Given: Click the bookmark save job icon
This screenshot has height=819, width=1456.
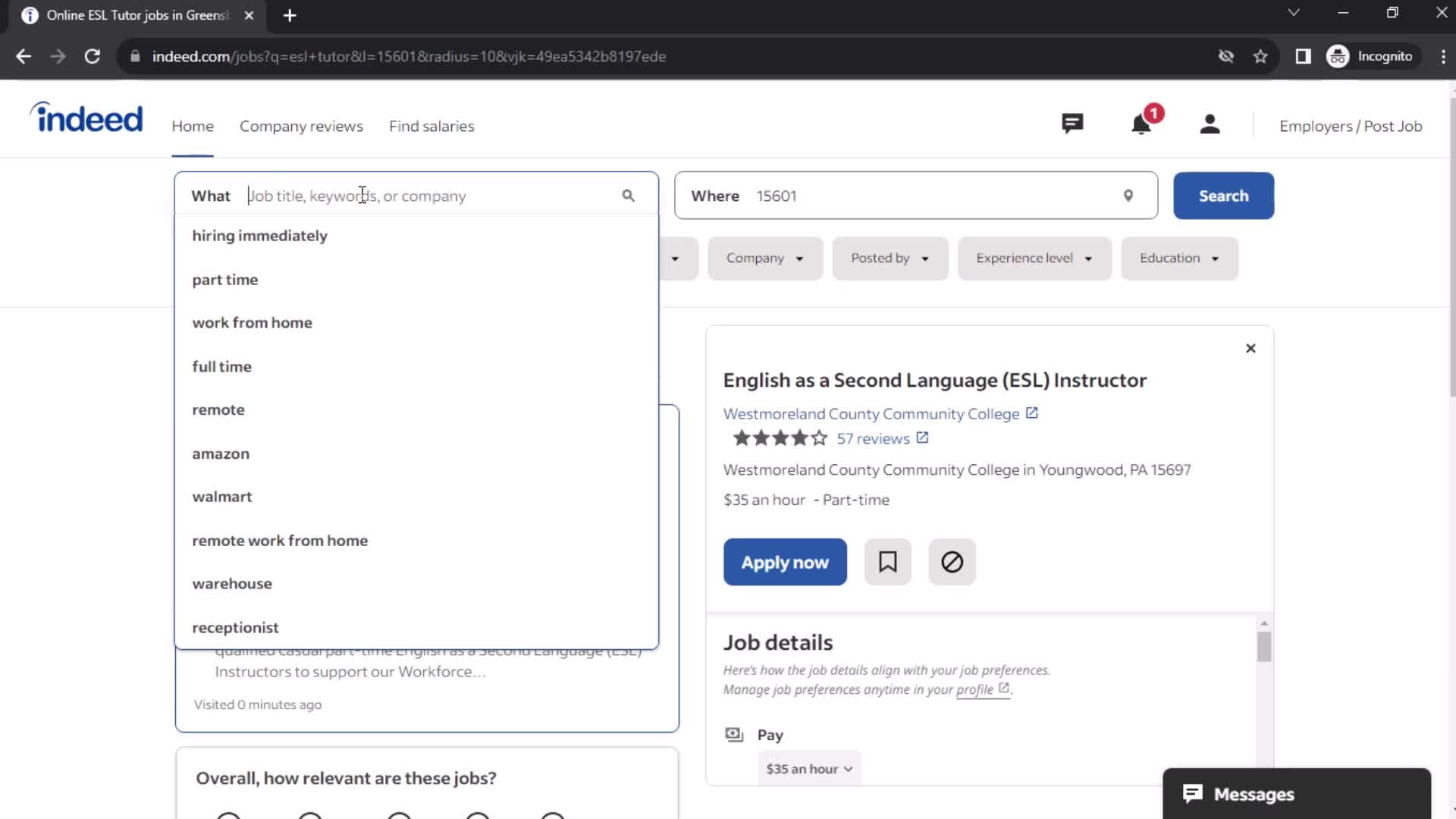Looking at the screenshot, I should pos(888,562).
